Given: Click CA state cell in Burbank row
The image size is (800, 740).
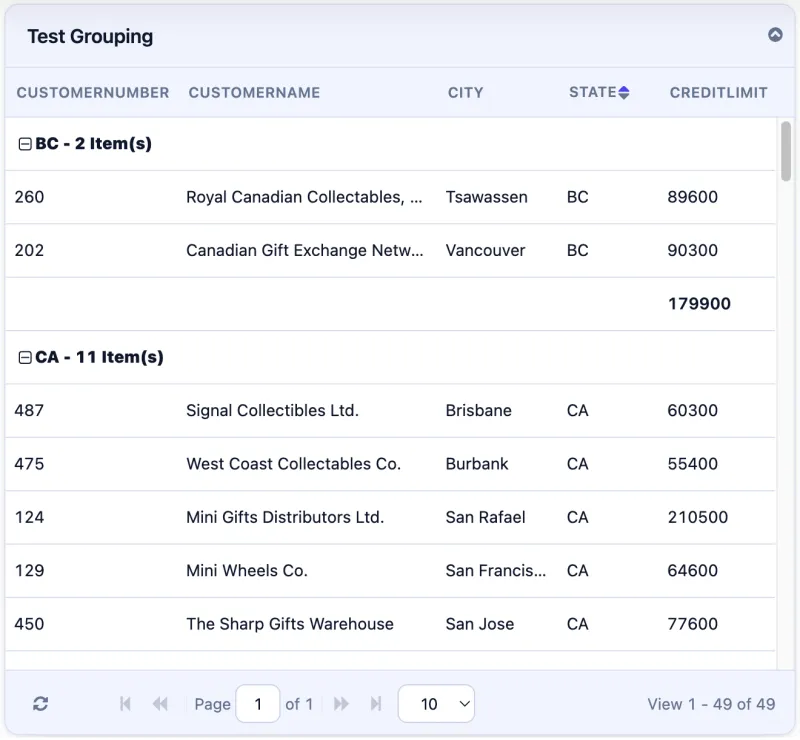Looking at the screenshot, I should click(x=578, y=464).
